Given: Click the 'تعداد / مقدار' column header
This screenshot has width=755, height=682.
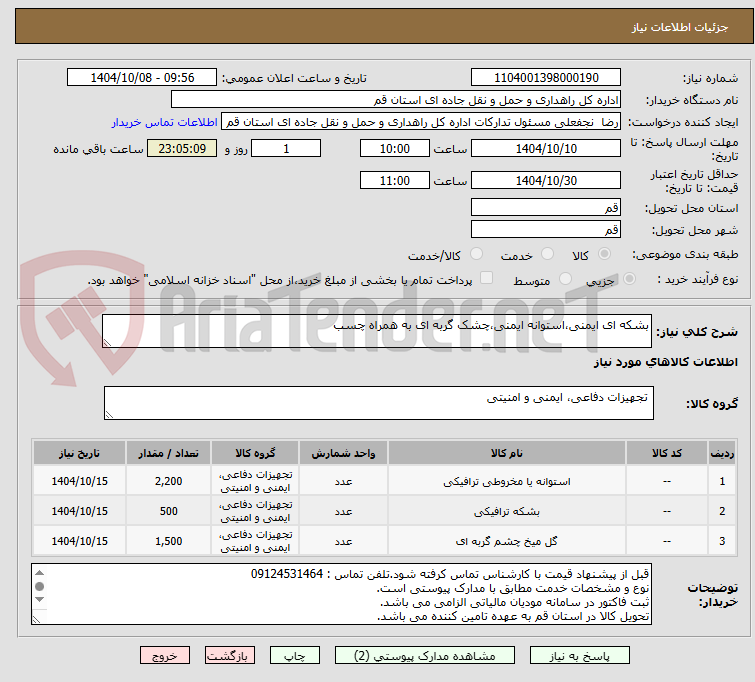Looking at the screenshot, I should tap(169, 453).
